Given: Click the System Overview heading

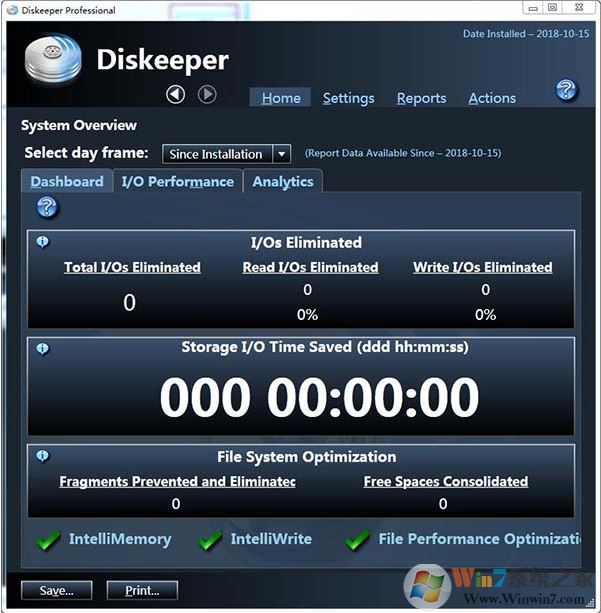Looking at the screenshot, I should 79,125.
